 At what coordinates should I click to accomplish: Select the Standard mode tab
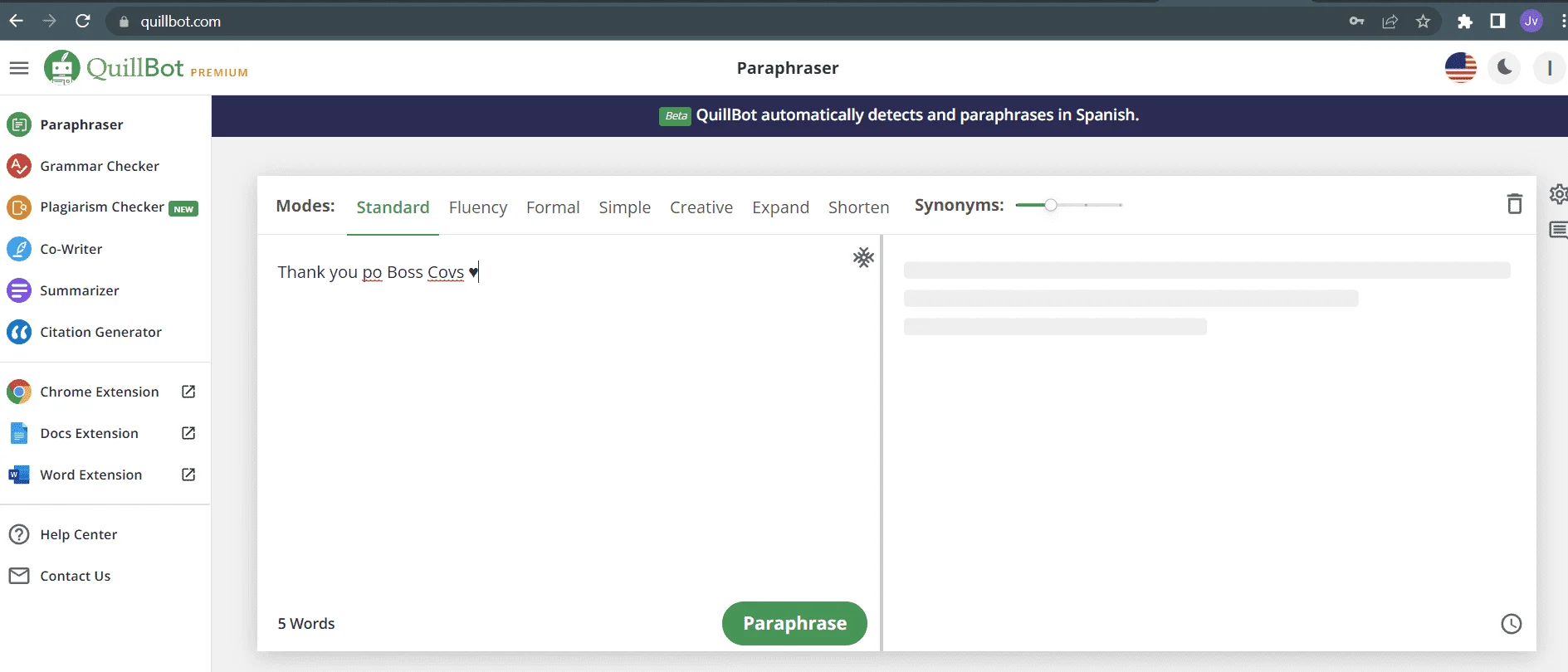pyautogui.click(x=393, y=207)
